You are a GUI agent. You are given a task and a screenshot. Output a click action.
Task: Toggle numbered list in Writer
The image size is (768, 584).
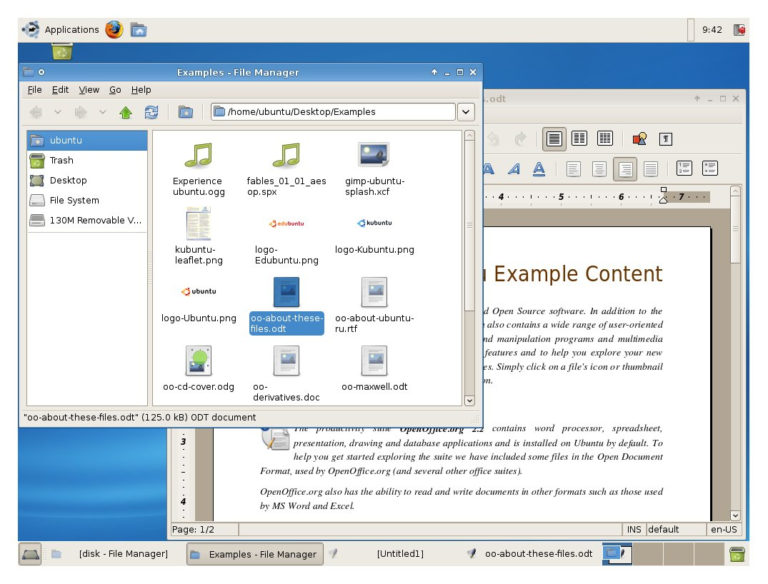point(684,169)
